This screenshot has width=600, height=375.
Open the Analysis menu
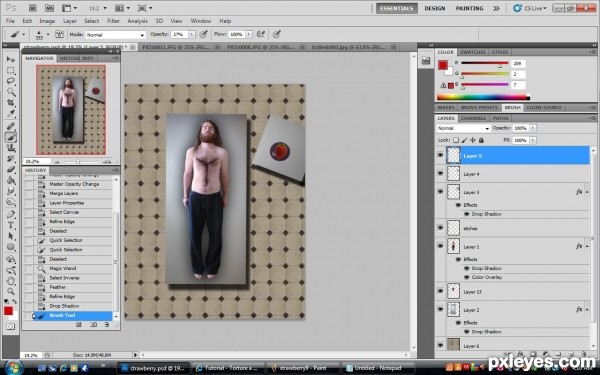[x=137, y=21]
